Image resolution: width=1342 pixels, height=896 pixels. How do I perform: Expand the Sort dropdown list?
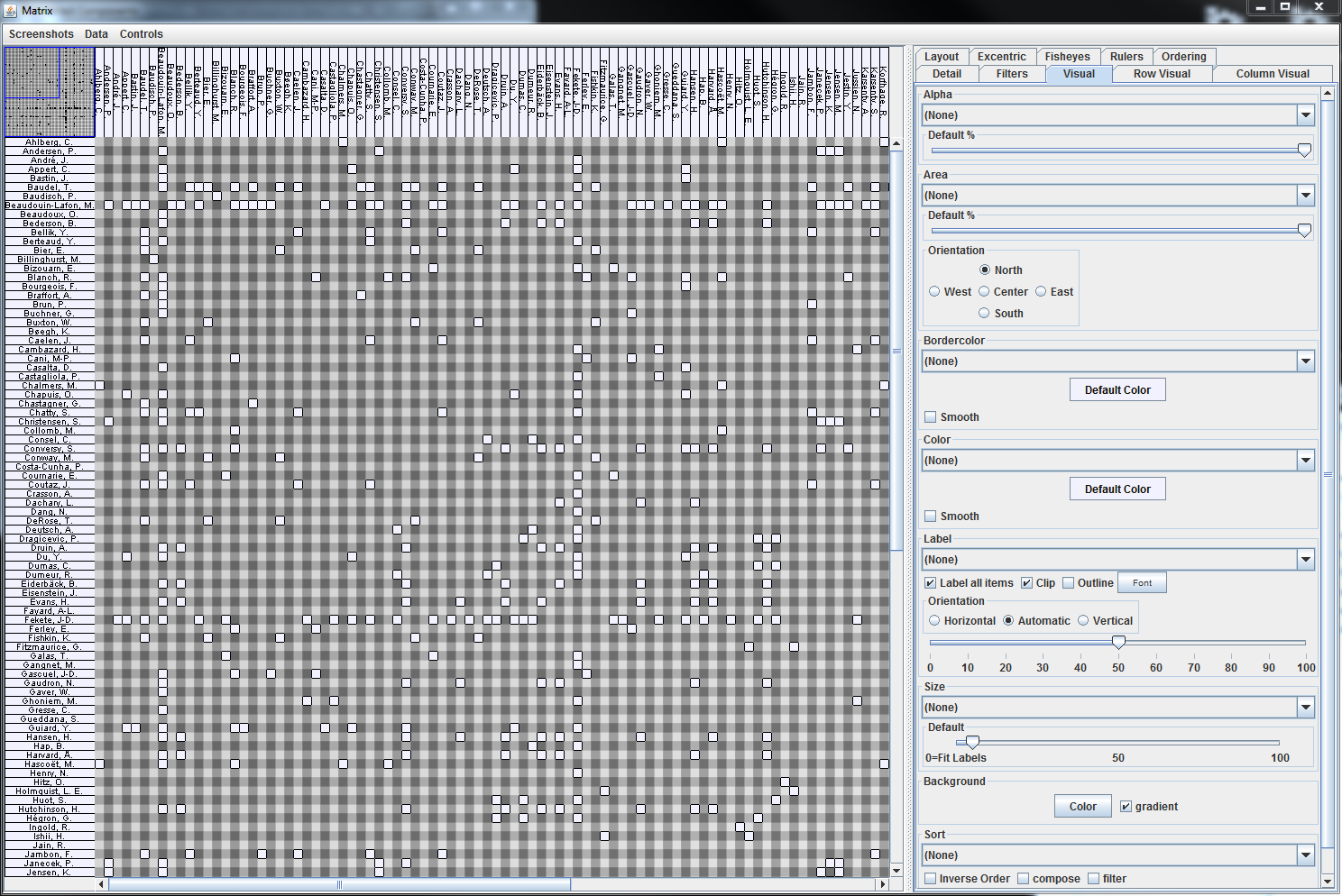click(x=1305, y=855)
